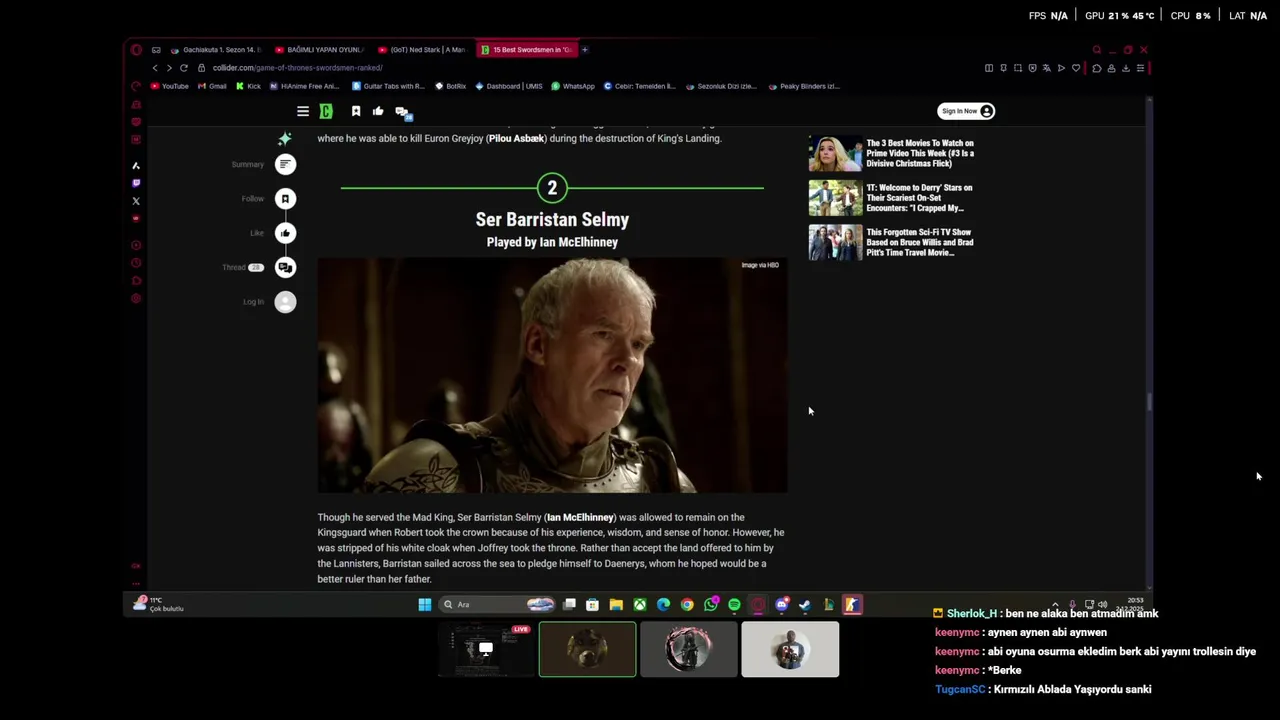
Task: Click the Sign In Now button
Action: point(966,111)
